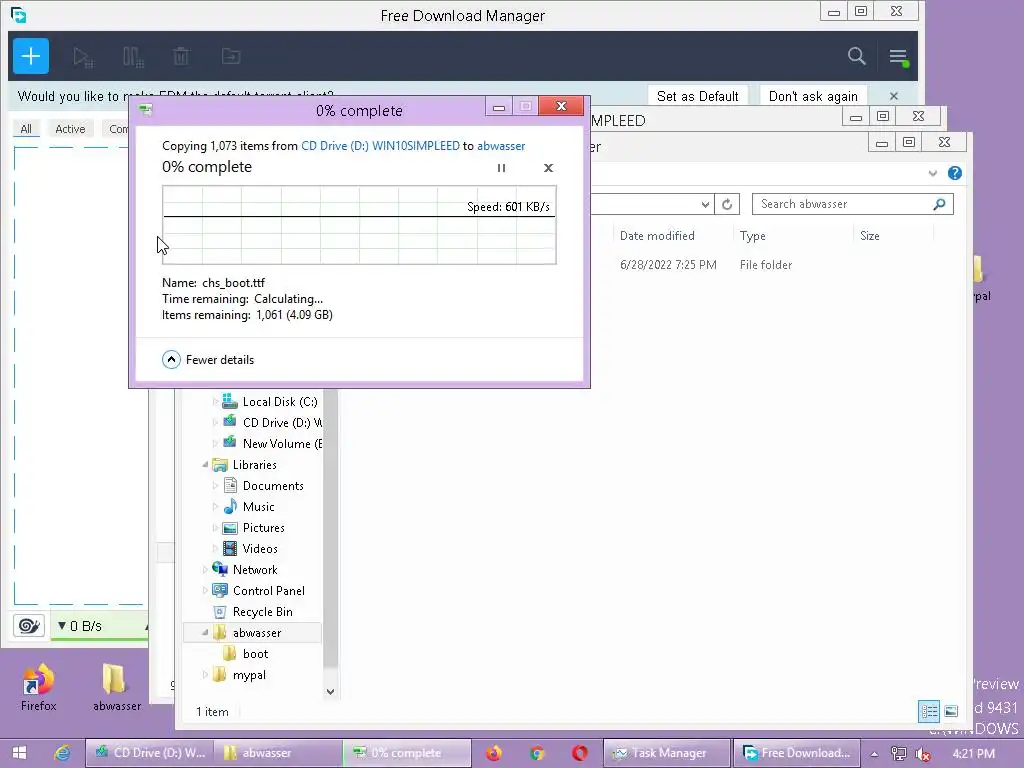Click the abwasser destination link

(501, 146)
